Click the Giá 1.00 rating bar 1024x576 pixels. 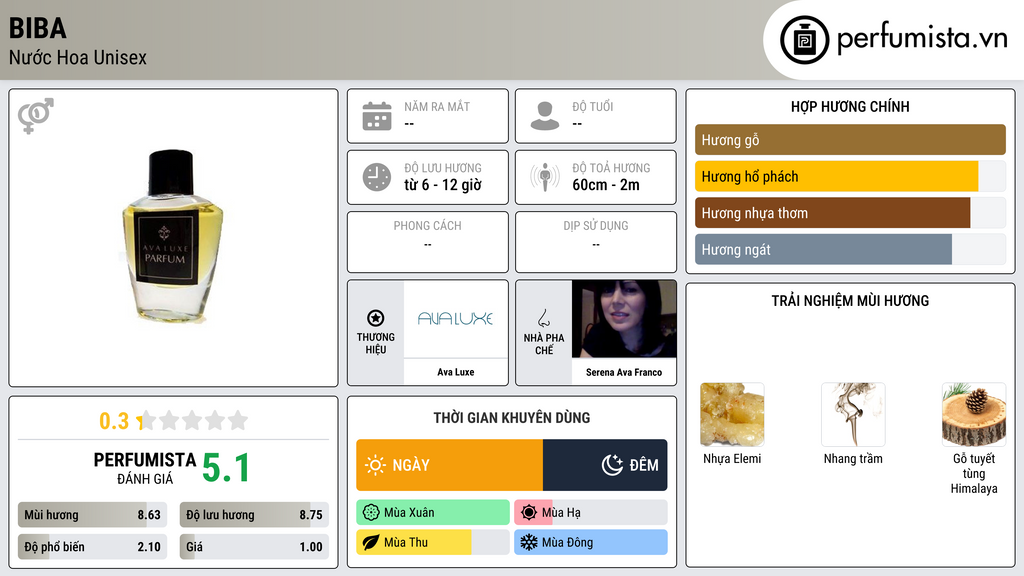(254, 547)
